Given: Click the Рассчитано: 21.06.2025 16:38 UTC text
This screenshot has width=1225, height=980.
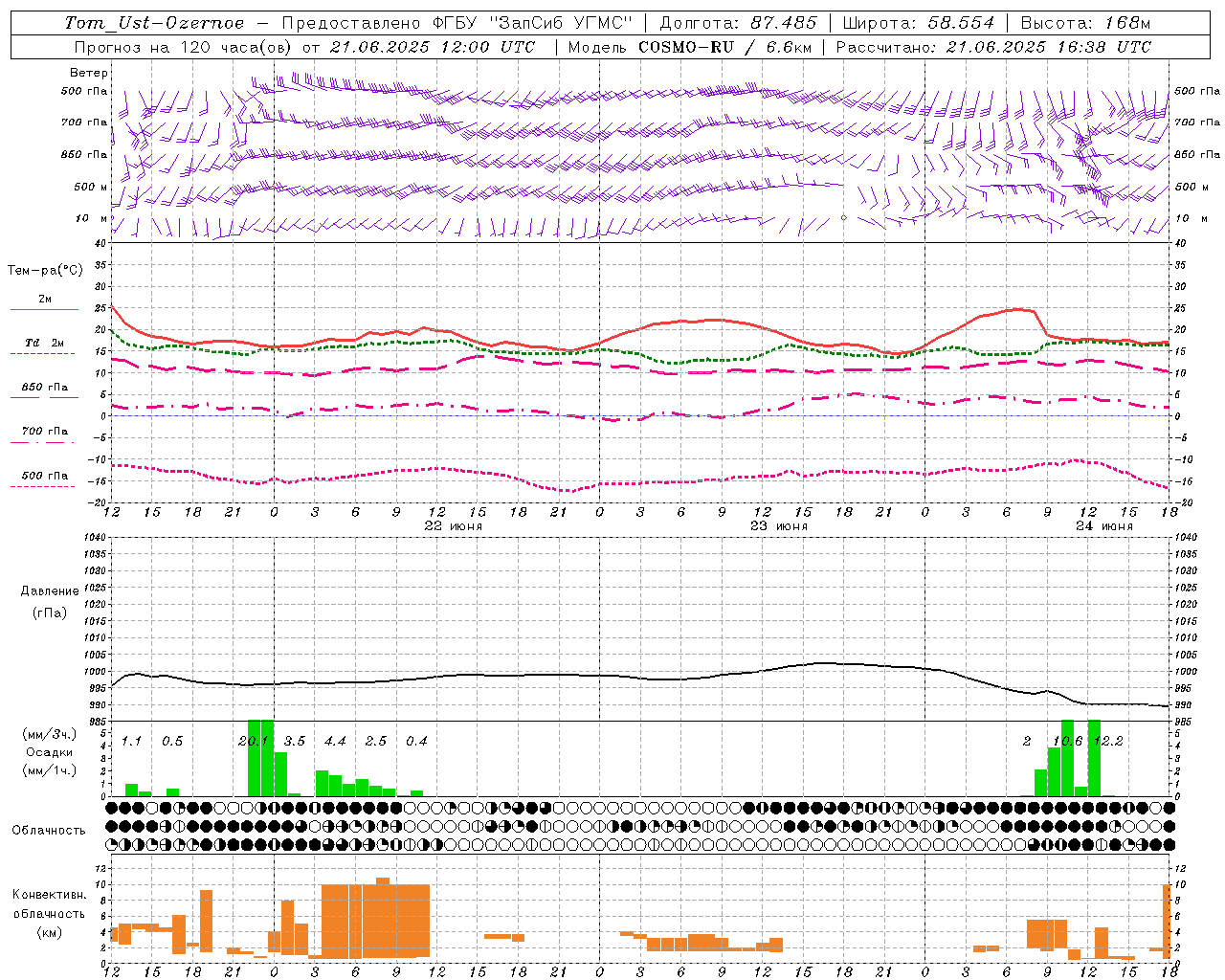Looking at the screenshot, I should click(993, 47).
